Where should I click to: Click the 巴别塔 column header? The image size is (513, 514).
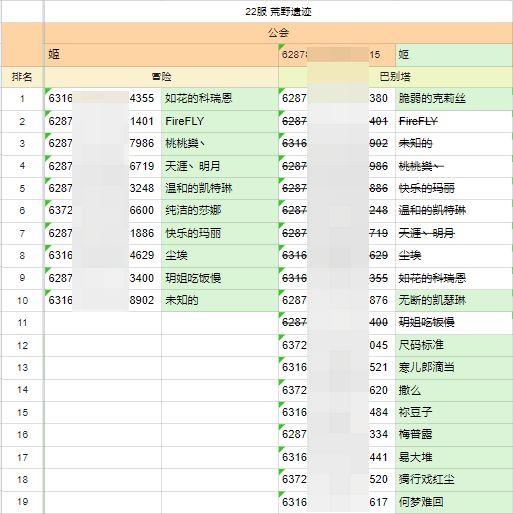point(395,77)
